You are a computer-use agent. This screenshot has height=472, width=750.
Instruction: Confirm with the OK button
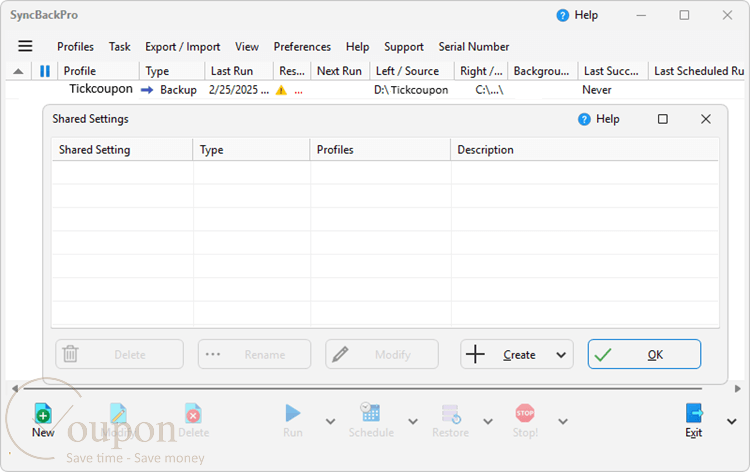tap(644, 354)
